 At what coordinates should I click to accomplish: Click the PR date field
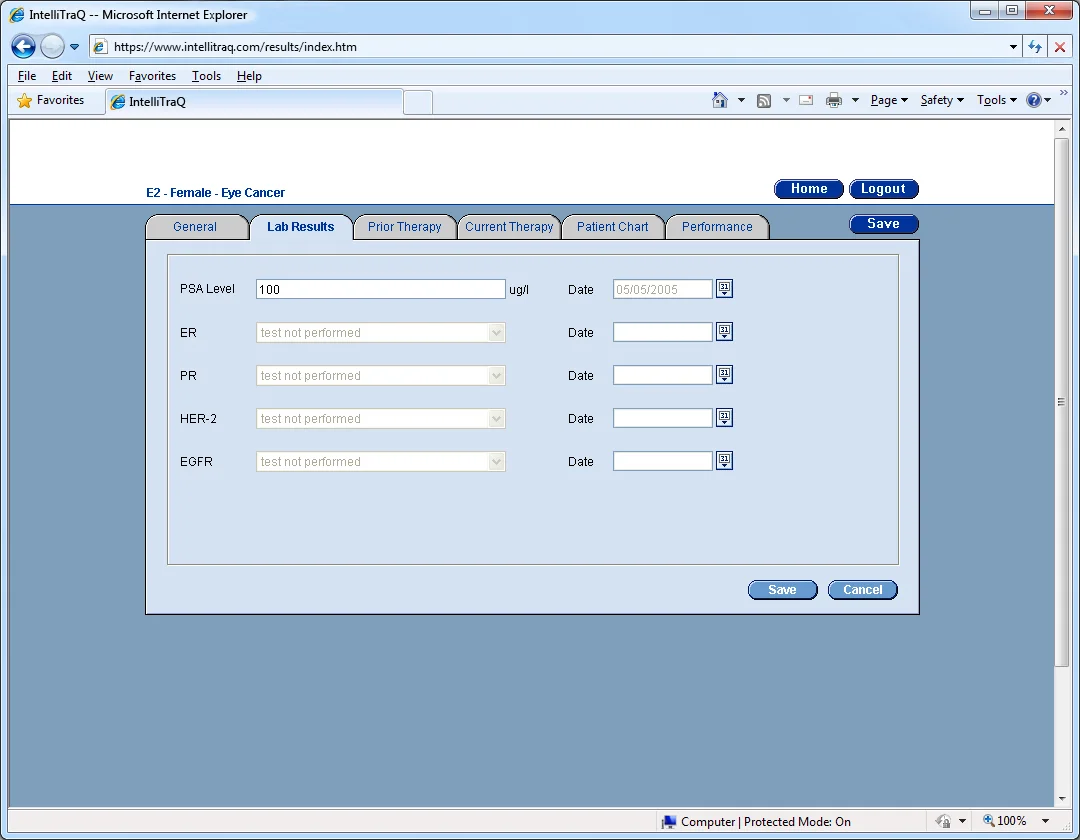coord(663,375)
